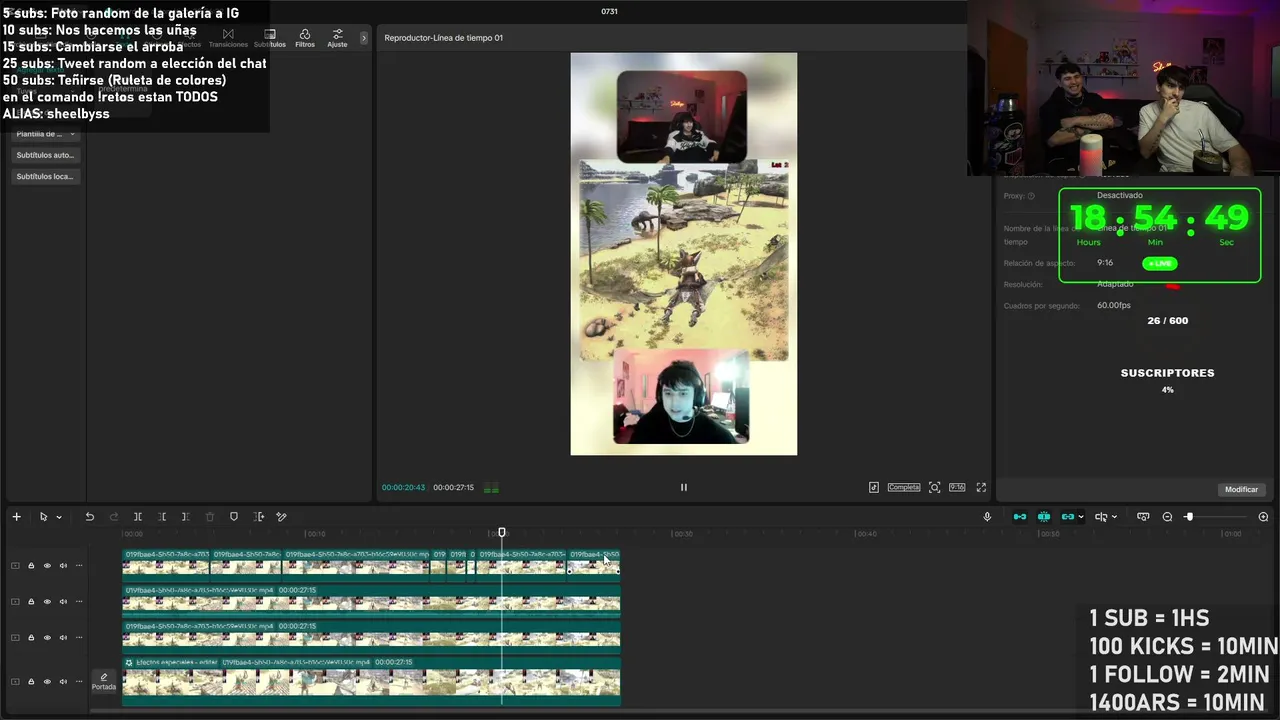The width and height of the screenshot is (1280, 720).
Task: Click the 00:00:20:43 current timecode
Action: coord(403,488)
